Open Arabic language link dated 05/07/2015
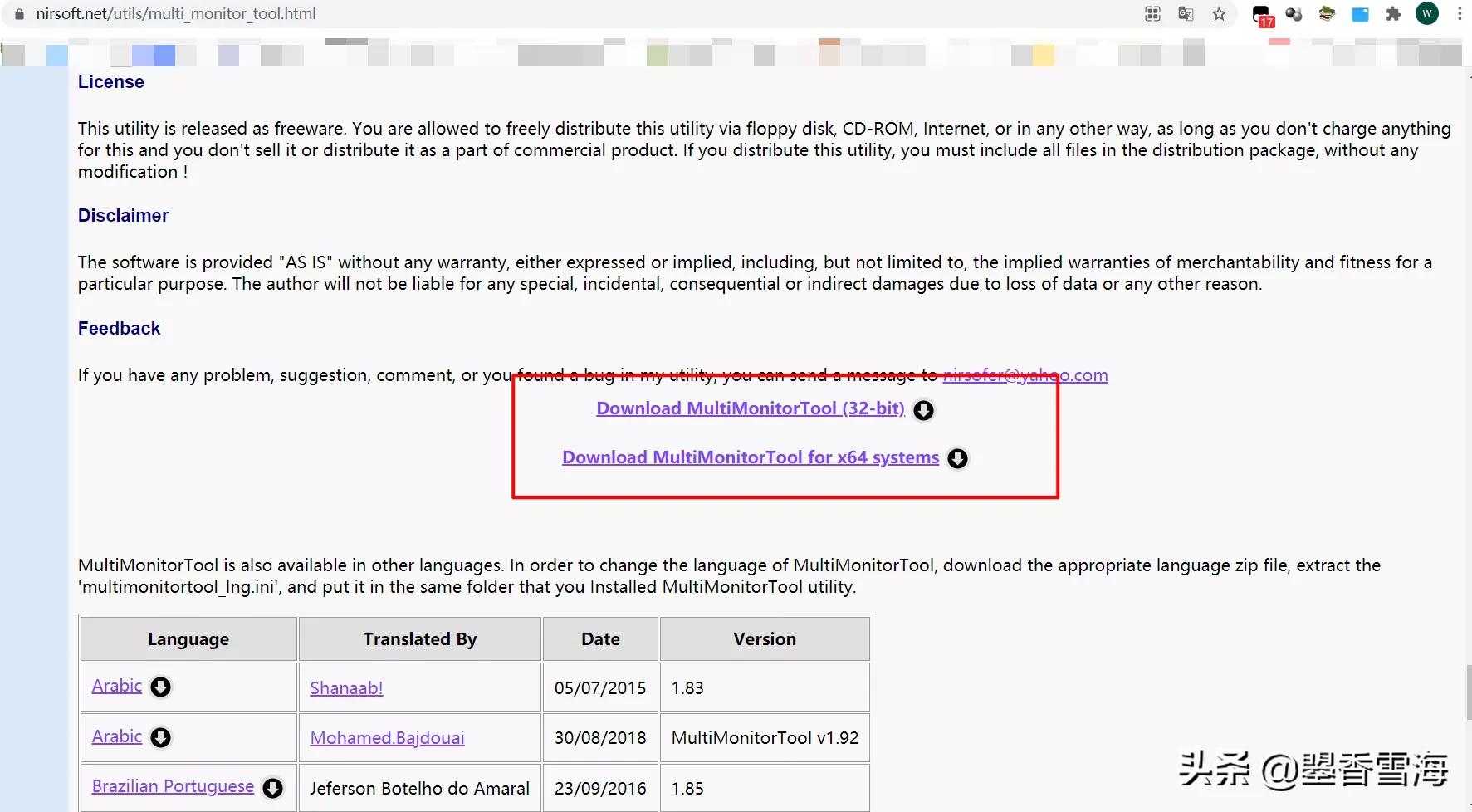Image resolution: width=1472 pixels, height=812 pixels. (x=117, y=686)
